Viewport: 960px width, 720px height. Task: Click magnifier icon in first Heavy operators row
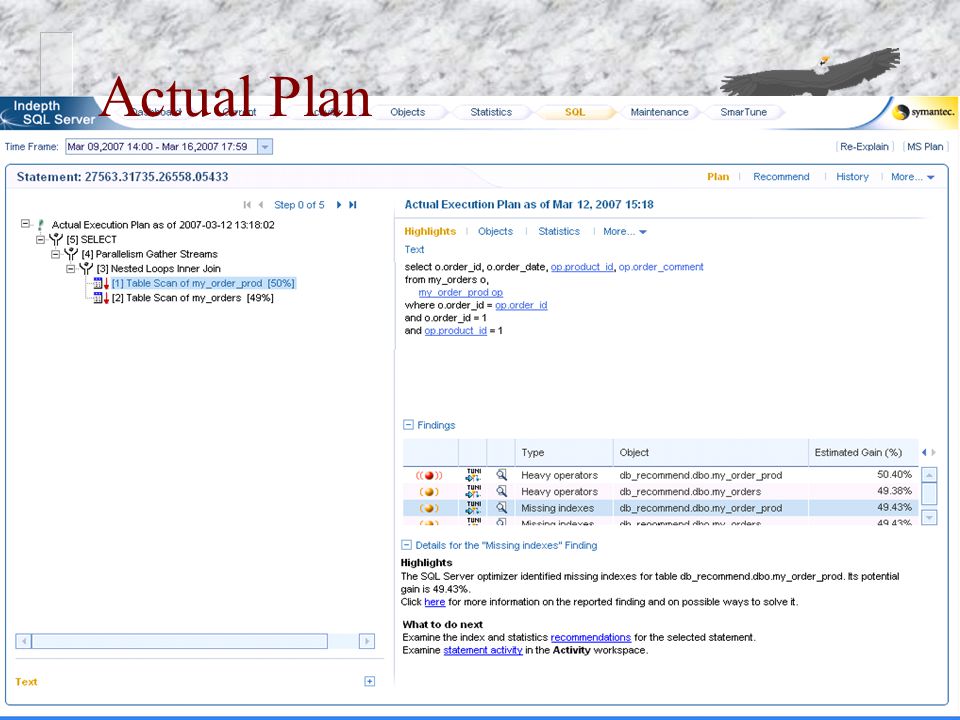coord(501,474)
